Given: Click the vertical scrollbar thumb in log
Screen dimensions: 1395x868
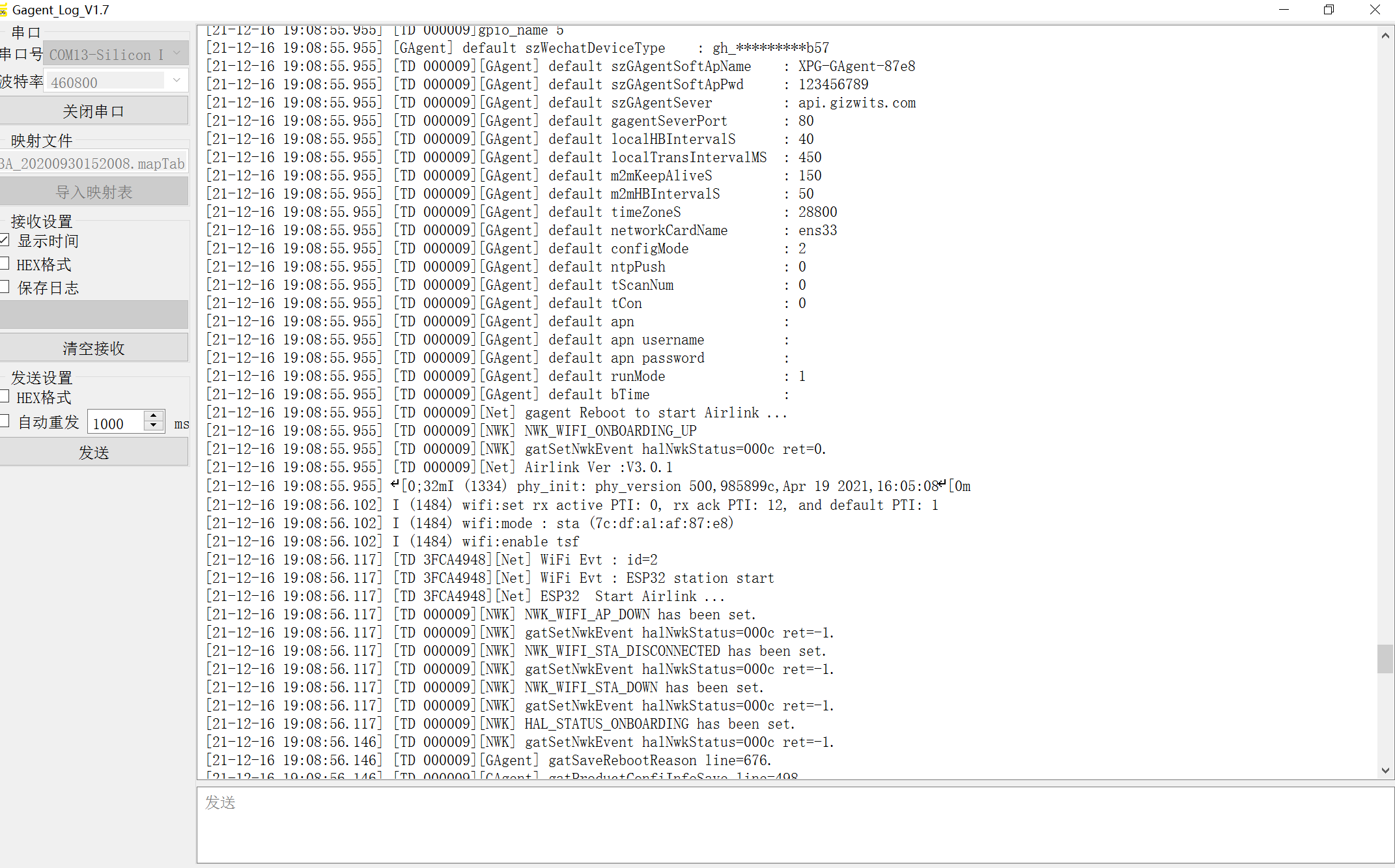Looking at the screenshot, I should 1385,659.
